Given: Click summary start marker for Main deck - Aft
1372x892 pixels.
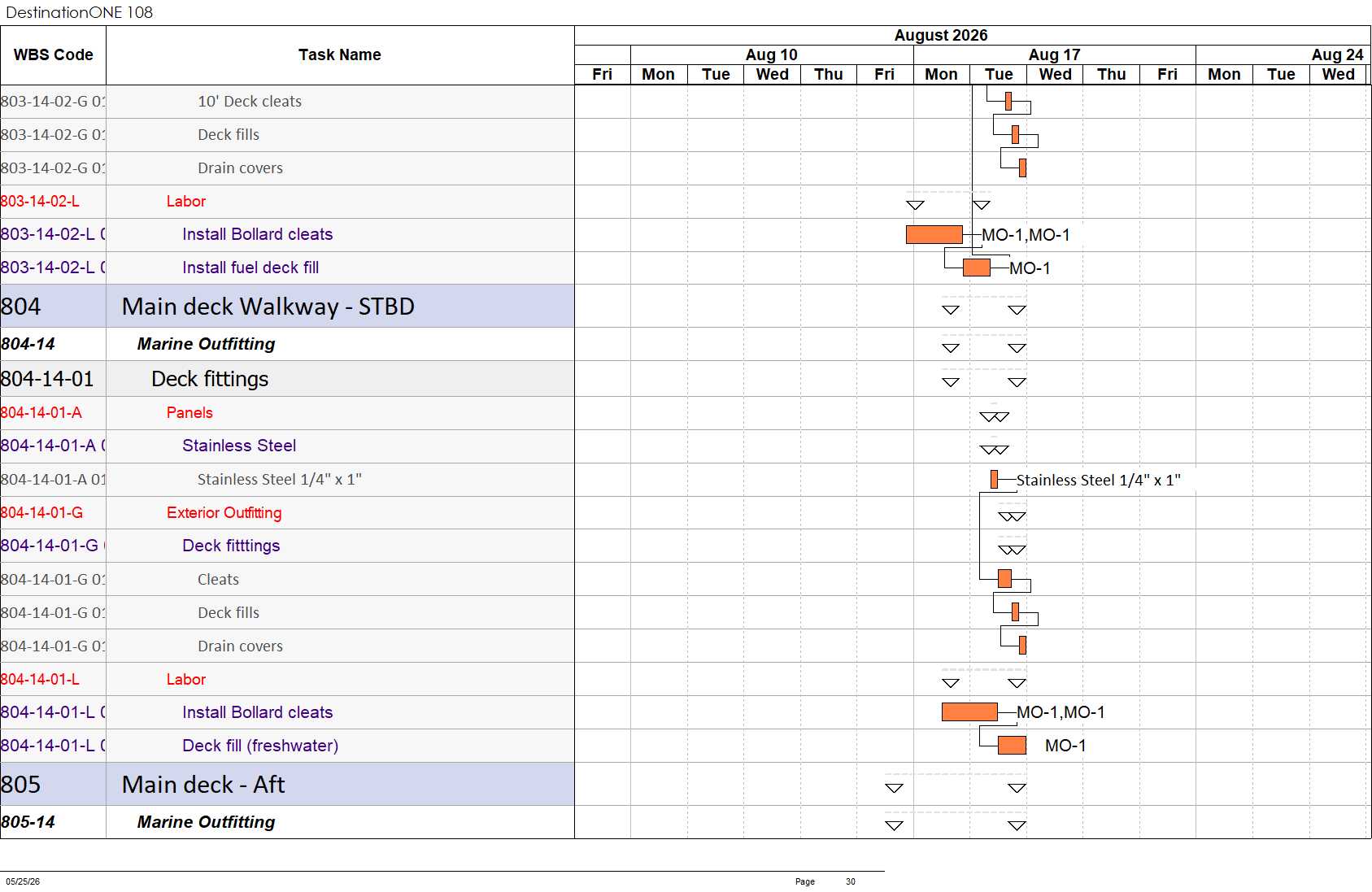Looking at the screenshot, I should coord(894,788).
